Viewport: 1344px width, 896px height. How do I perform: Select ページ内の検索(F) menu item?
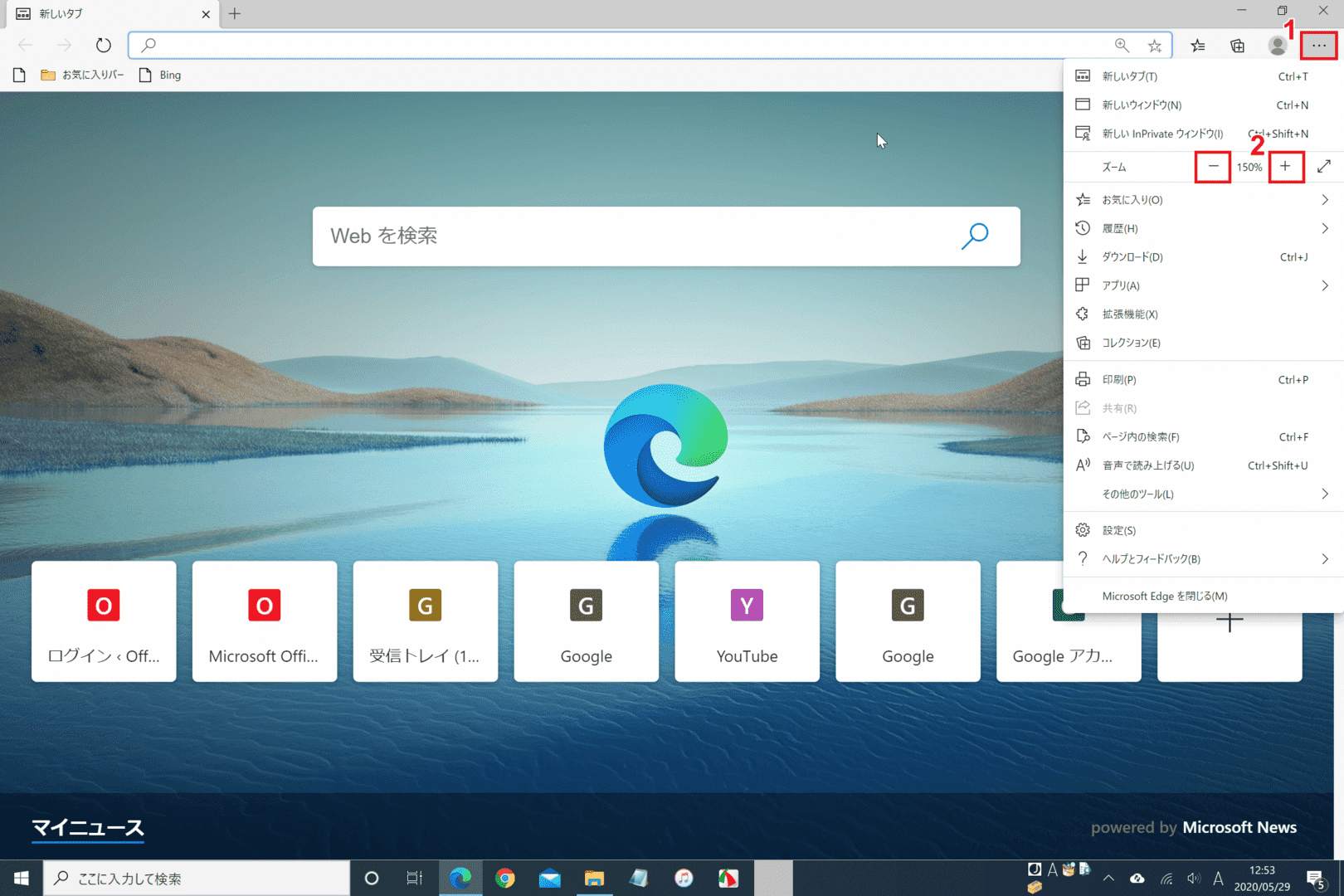click(1203, 437)
